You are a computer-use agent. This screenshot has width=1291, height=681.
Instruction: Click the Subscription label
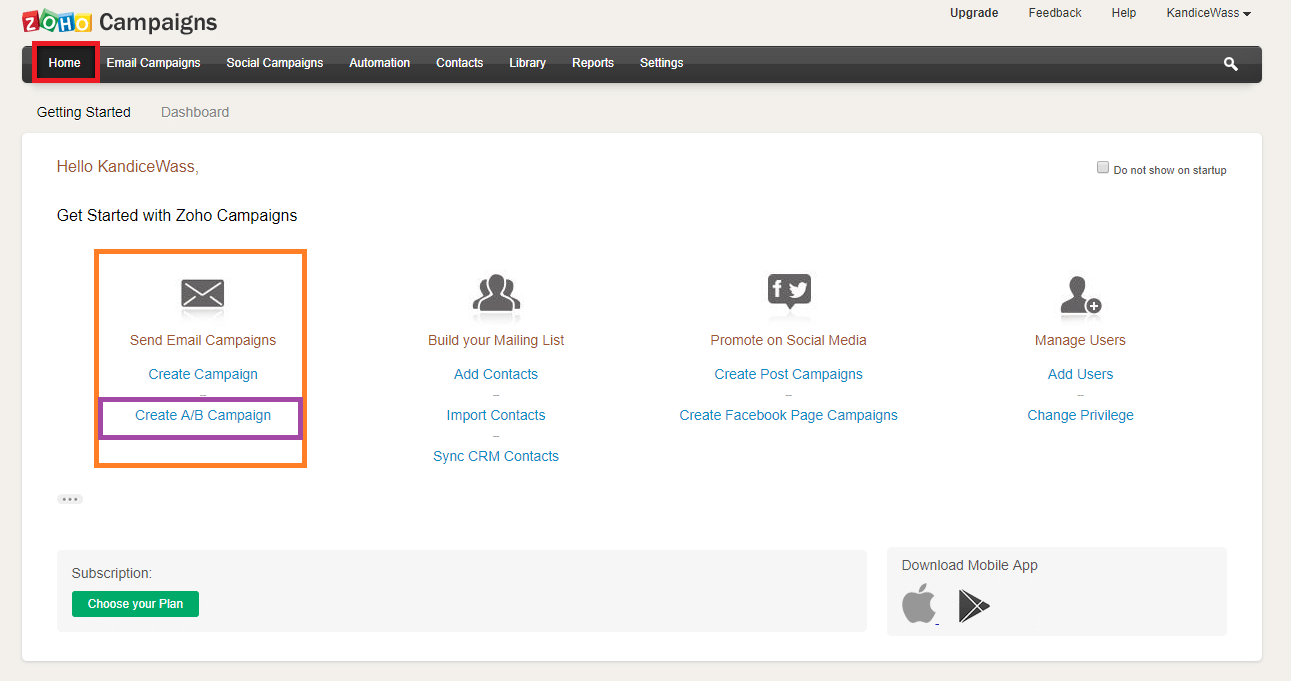[x=112, y=574]
